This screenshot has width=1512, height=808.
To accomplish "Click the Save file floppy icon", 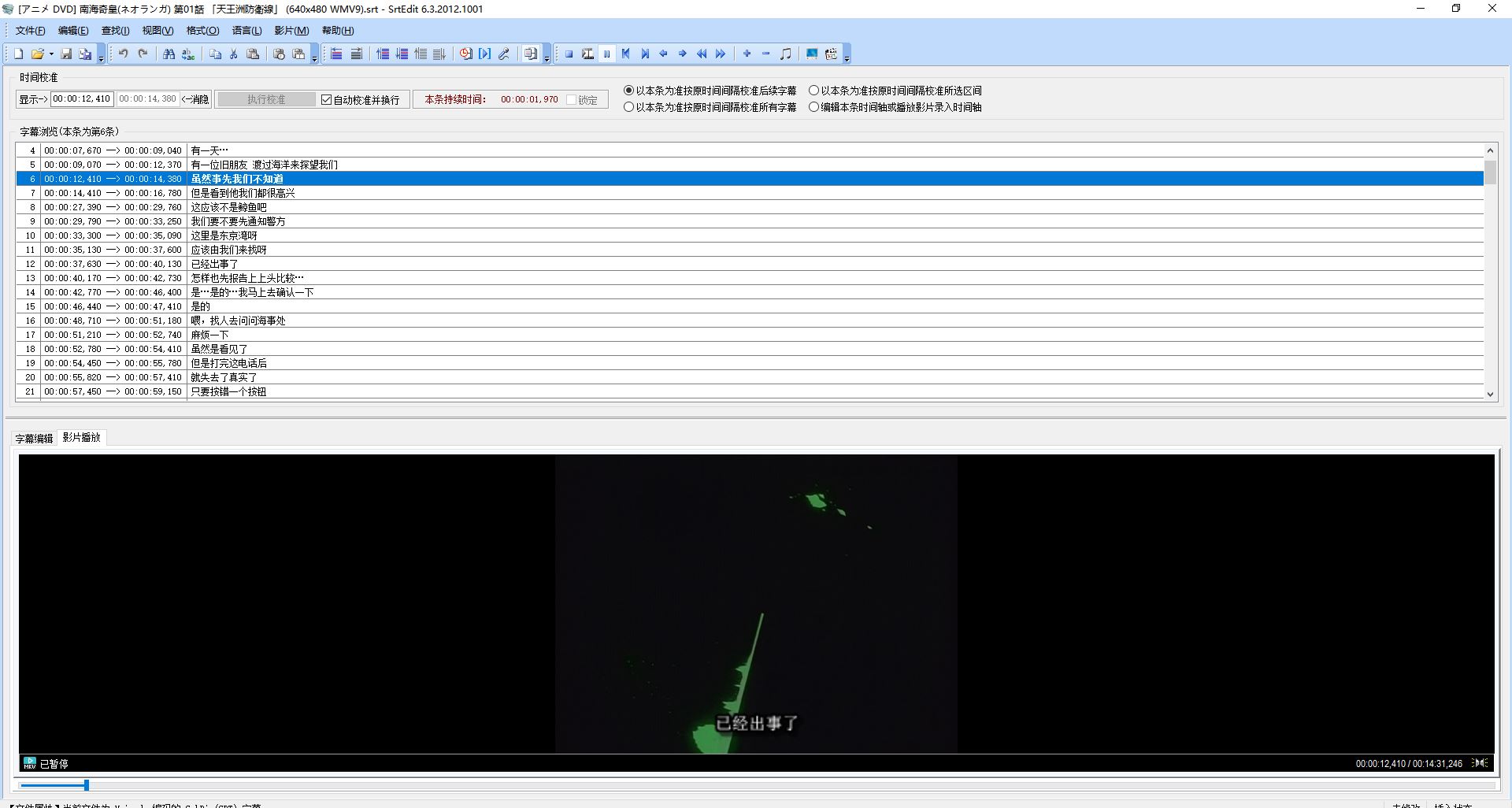I will [66, 54].
